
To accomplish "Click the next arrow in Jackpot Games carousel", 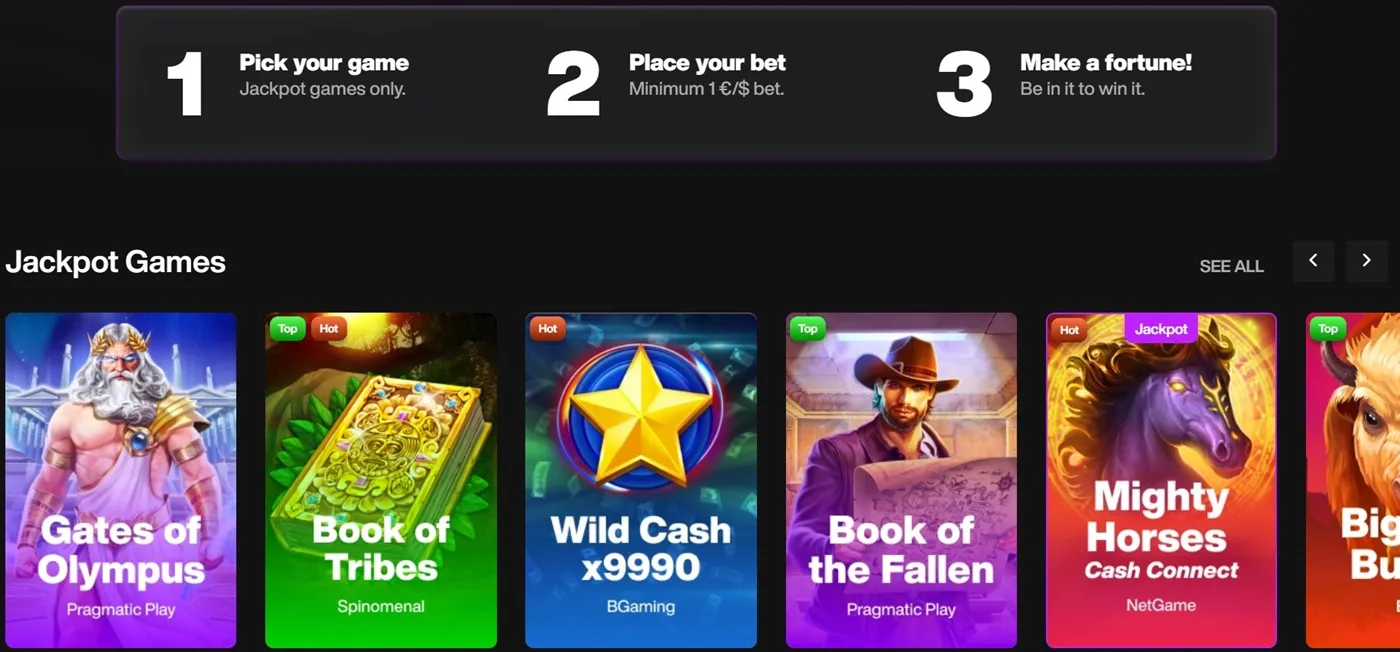I will click(x=1366, y=261).
